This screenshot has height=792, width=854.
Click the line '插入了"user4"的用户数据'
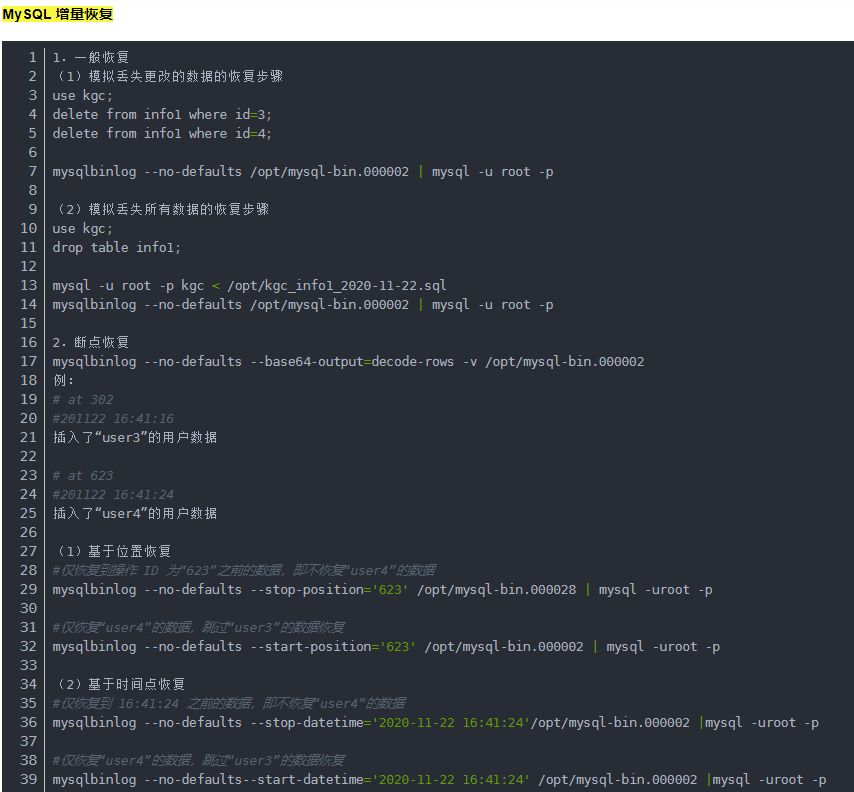pos(135,513)
